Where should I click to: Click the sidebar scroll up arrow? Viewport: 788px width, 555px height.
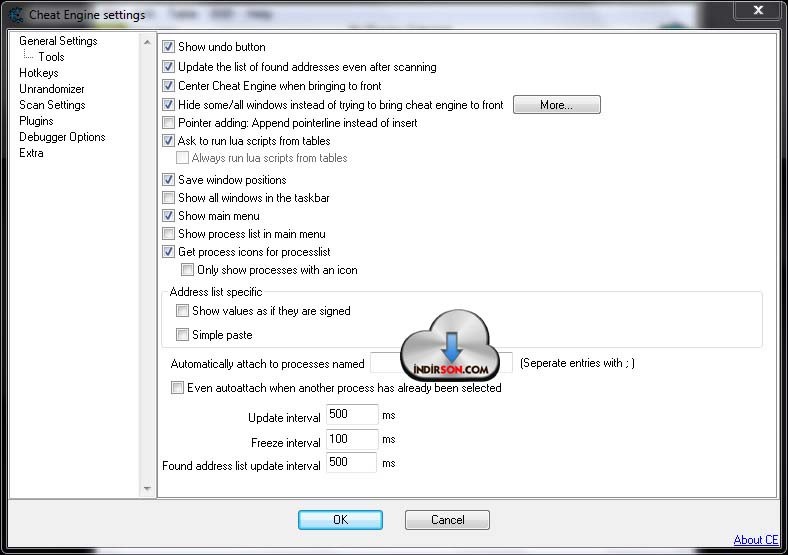tap(147, 42)
